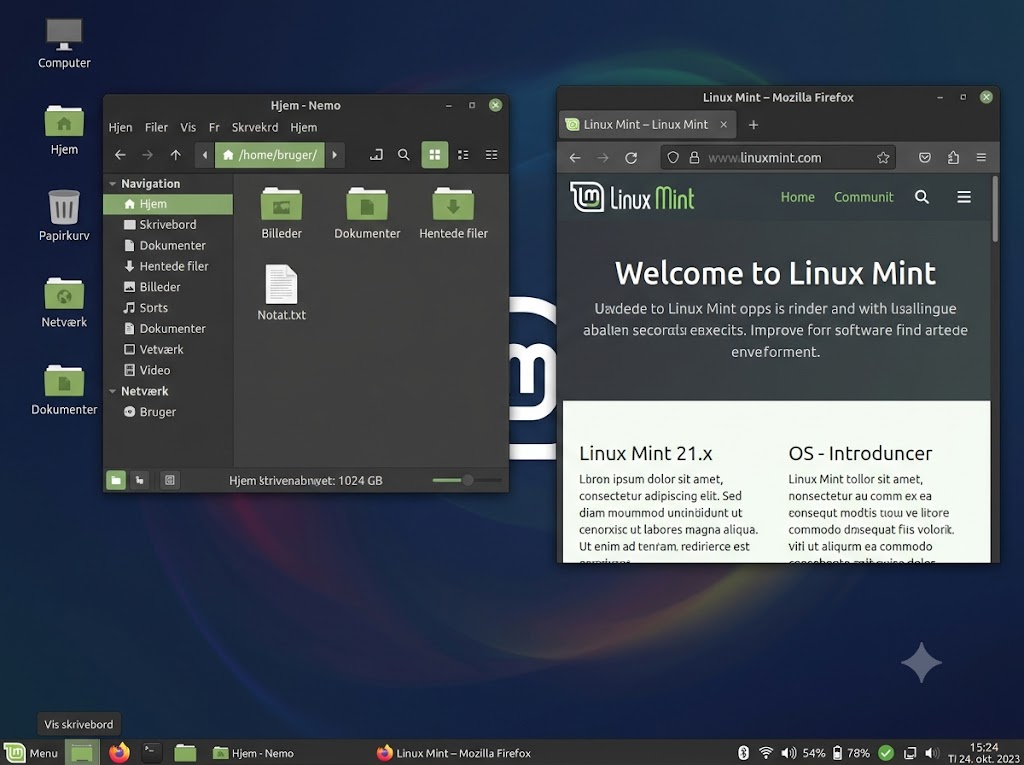Open Firefox extensions icon
This screenshot has height=765, width=1024.
(x=953, y=157)
